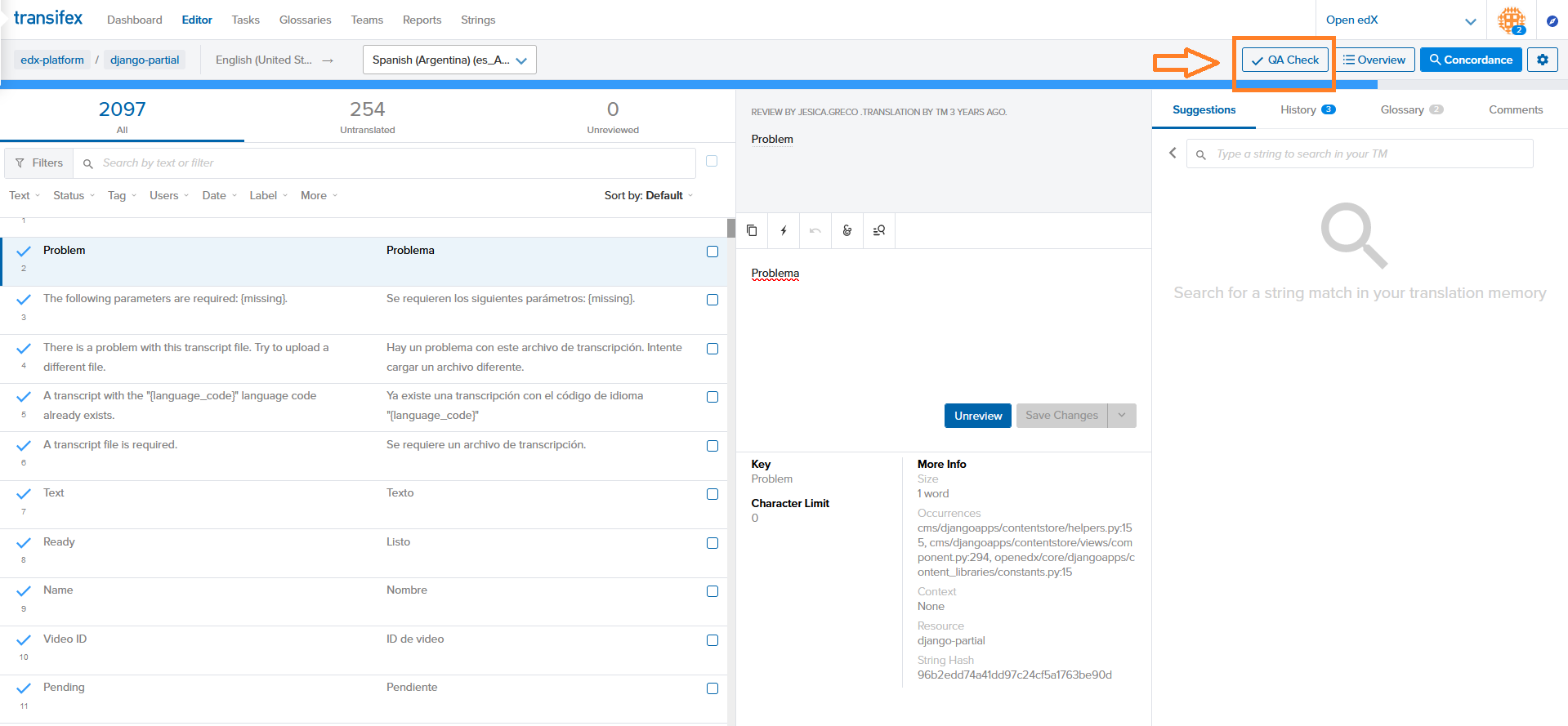Open the Spanish (Argentina) language dropdown
1568x726 pixels.
(449, 60)
